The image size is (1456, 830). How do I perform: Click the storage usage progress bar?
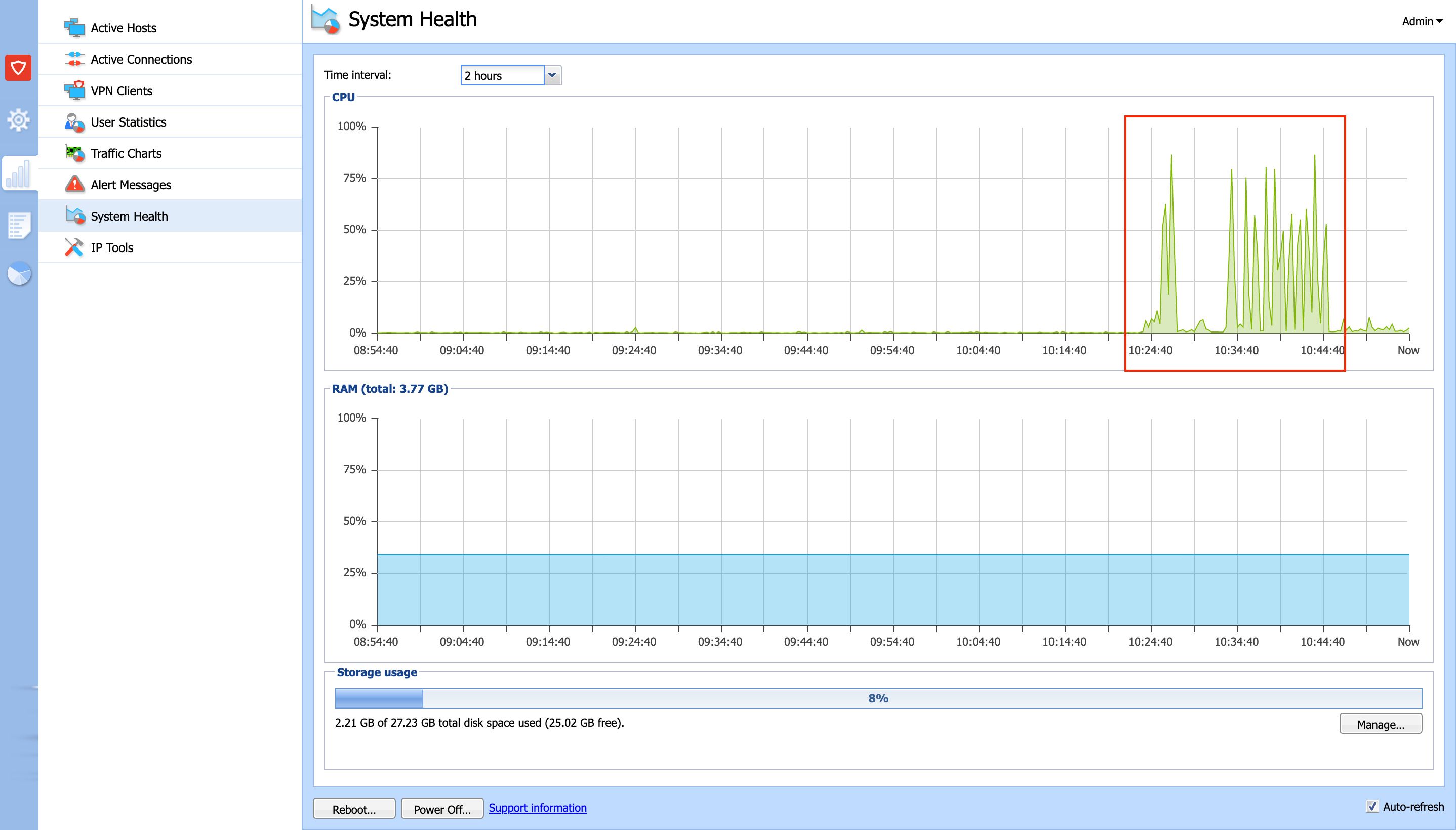878,698
